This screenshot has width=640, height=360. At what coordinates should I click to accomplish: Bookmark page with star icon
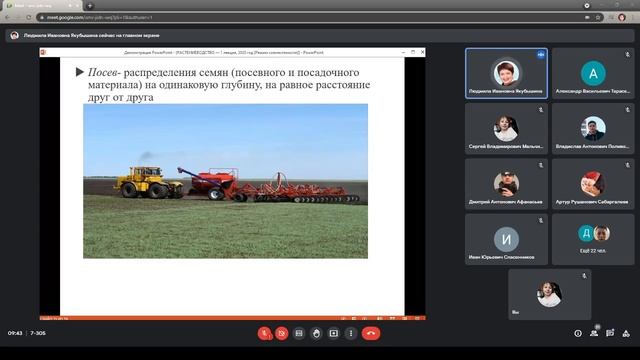598,18
